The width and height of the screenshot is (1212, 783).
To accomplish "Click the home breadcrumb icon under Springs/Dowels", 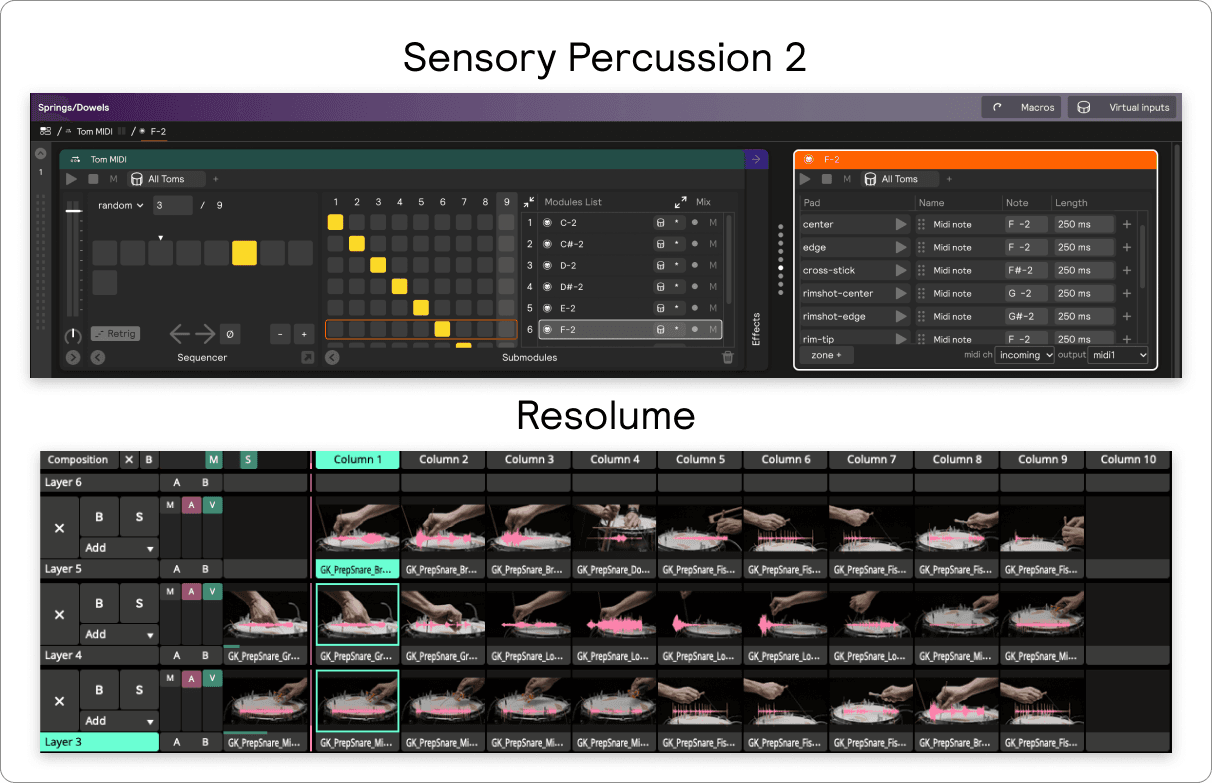I will [45, 131].
